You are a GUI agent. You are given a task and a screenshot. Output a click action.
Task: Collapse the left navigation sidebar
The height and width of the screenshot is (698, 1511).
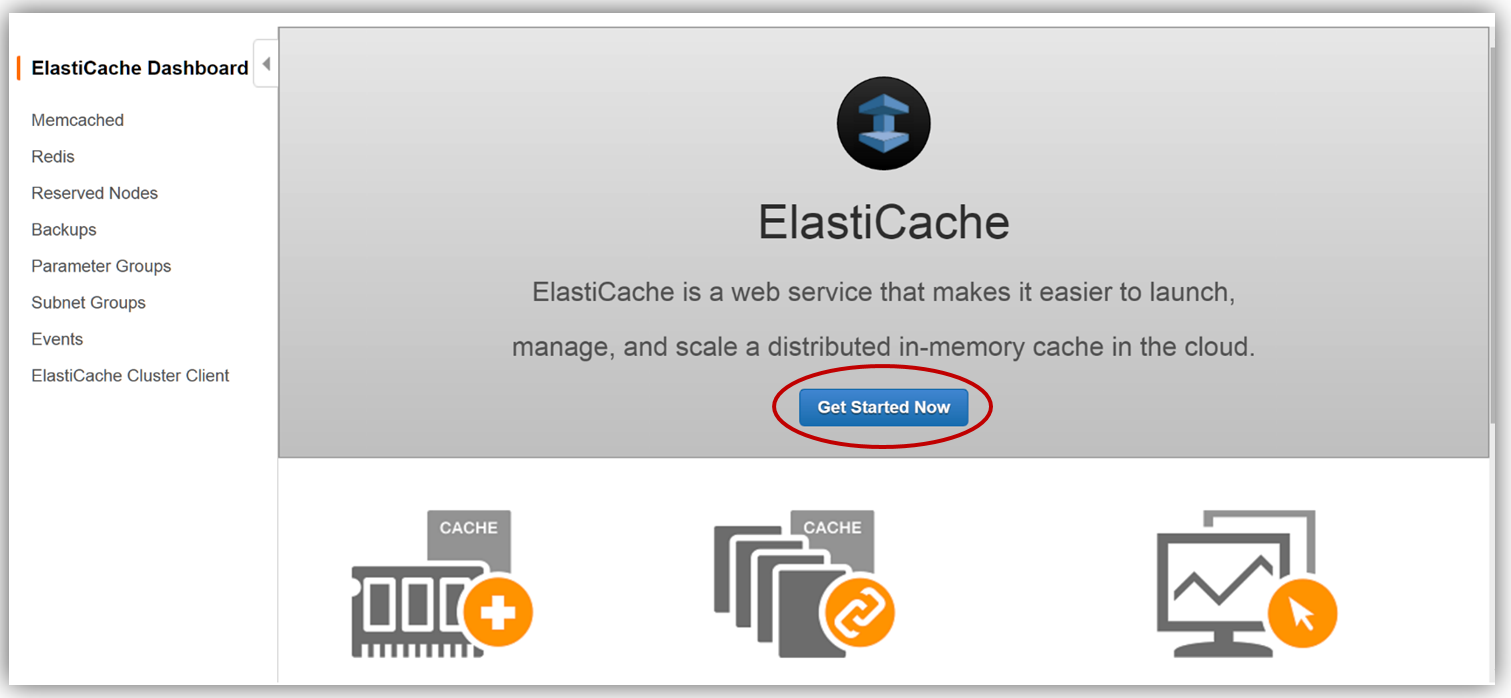pyautogui.click(x=266, y=64)
